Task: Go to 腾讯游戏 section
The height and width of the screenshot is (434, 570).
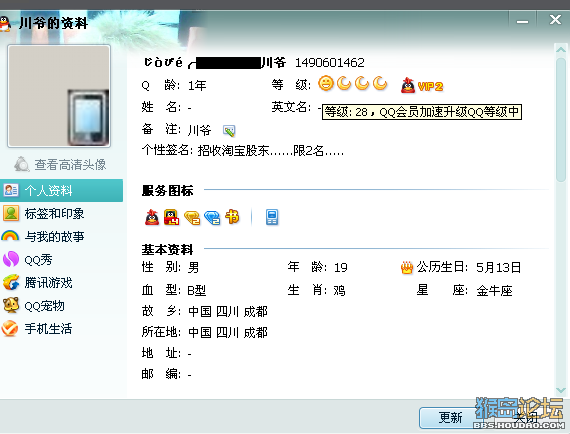Action: click(48, 283)
